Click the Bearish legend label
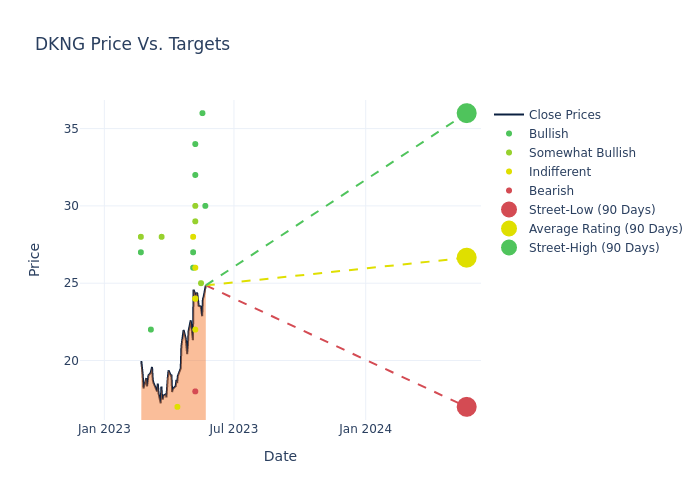 (551, 191)
